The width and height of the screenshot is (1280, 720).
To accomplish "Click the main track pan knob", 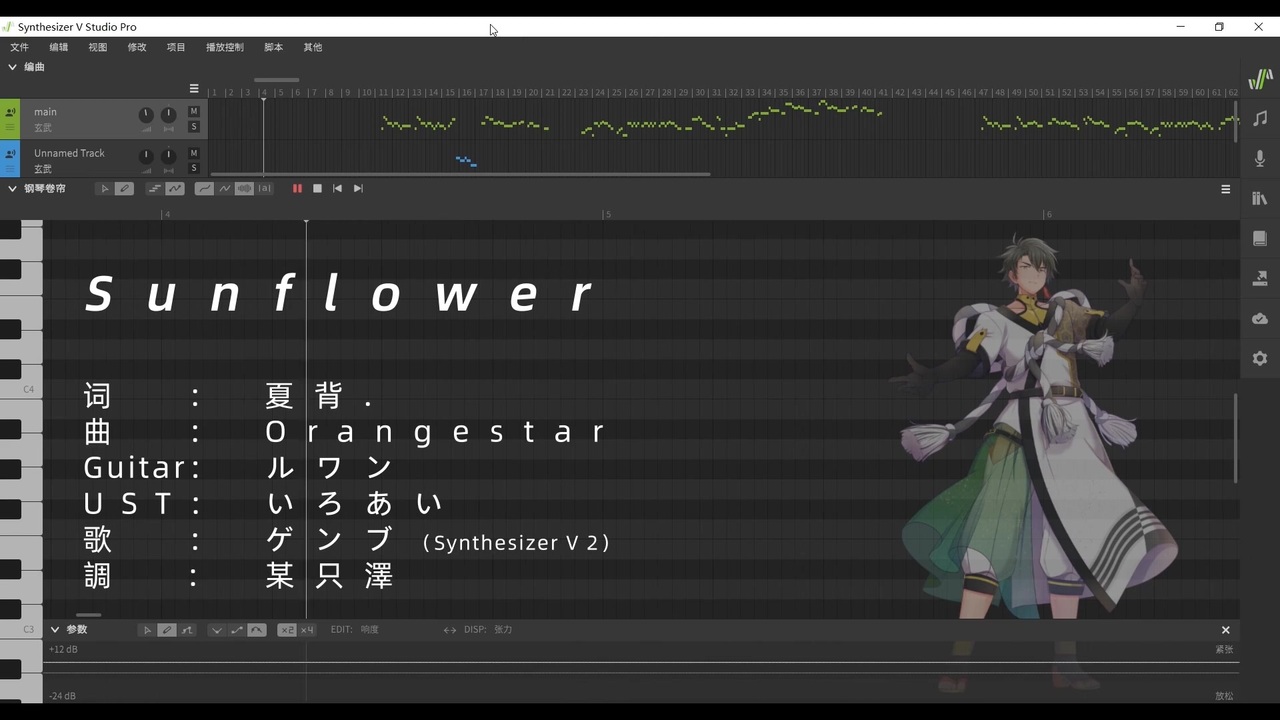I will pyautogui.click(x=168, y=115).
